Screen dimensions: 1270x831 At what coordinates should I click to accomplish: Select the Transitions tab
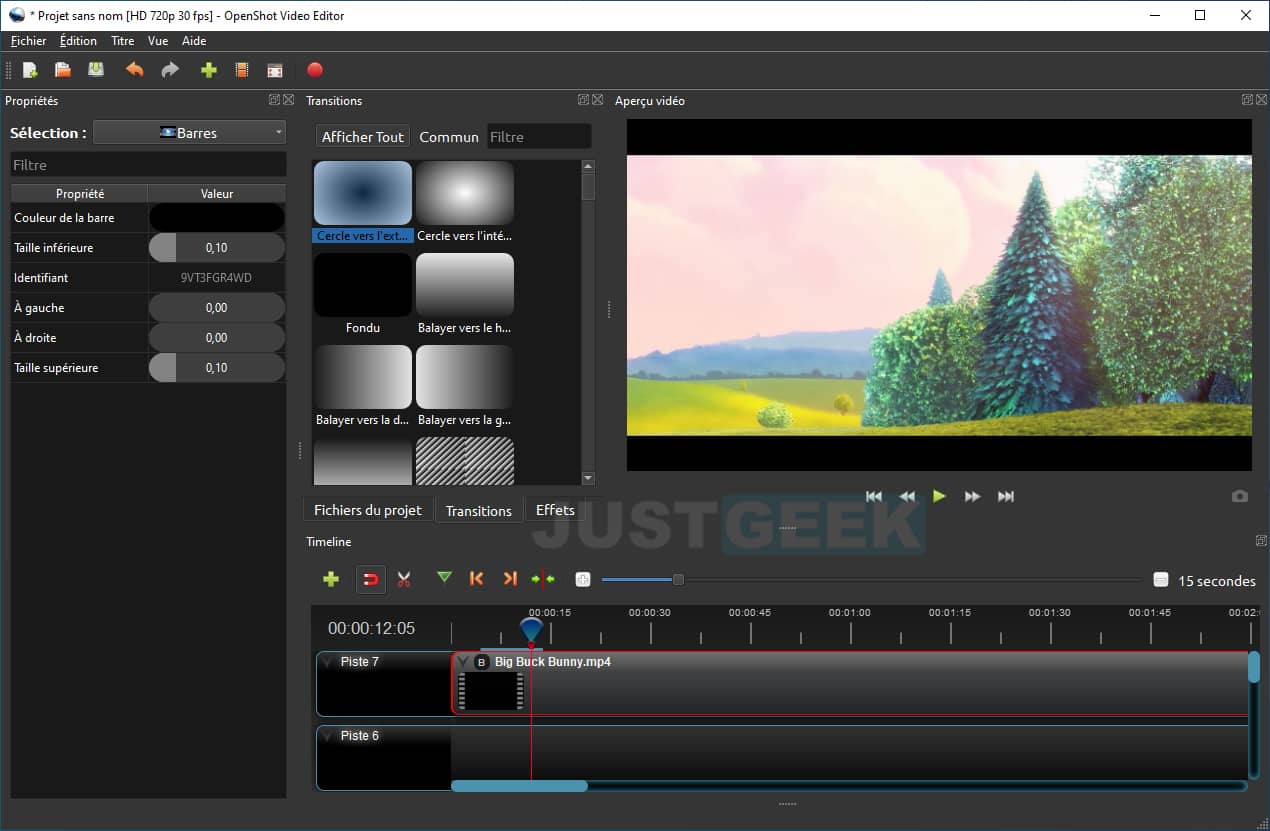[x=478, y=511]
